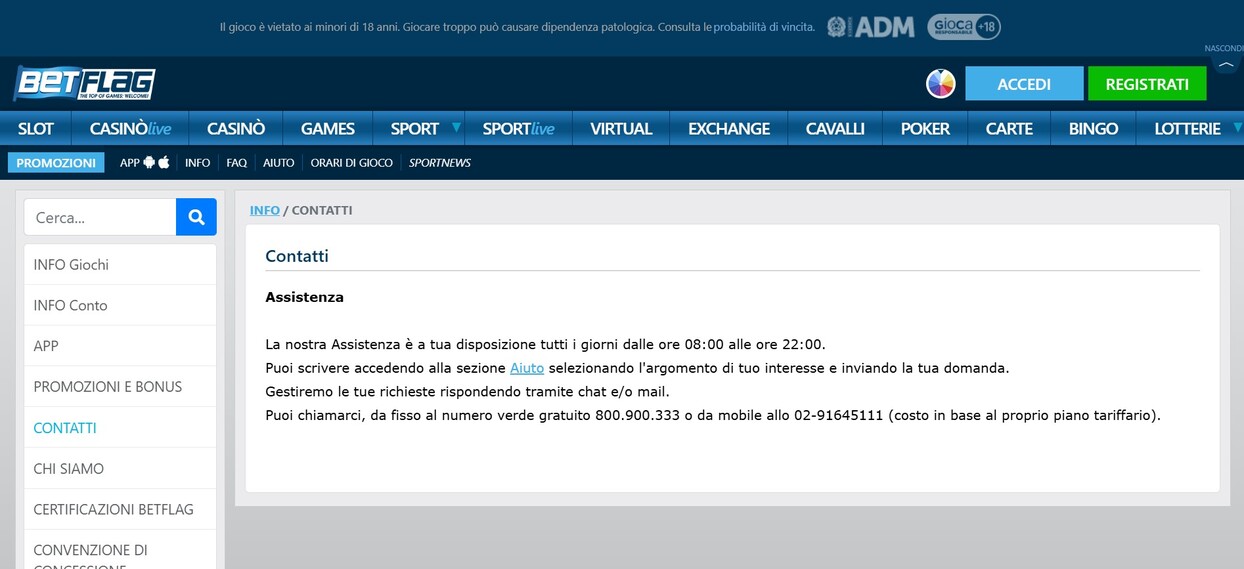Open the probabilità di vincita link
This screenshot has width=1244, height=569.
tap(764, 27)
